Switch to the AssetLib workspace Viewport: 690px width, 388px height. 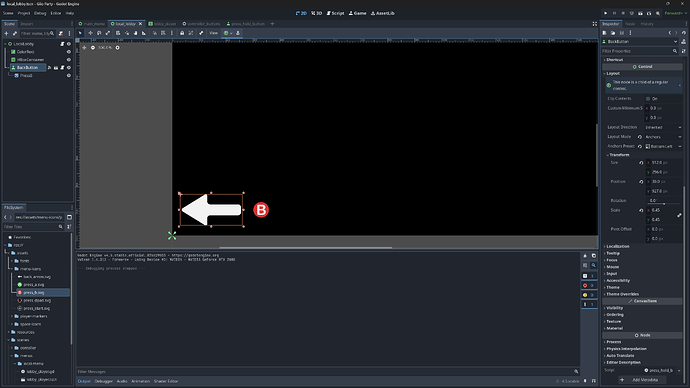(382, 13)
